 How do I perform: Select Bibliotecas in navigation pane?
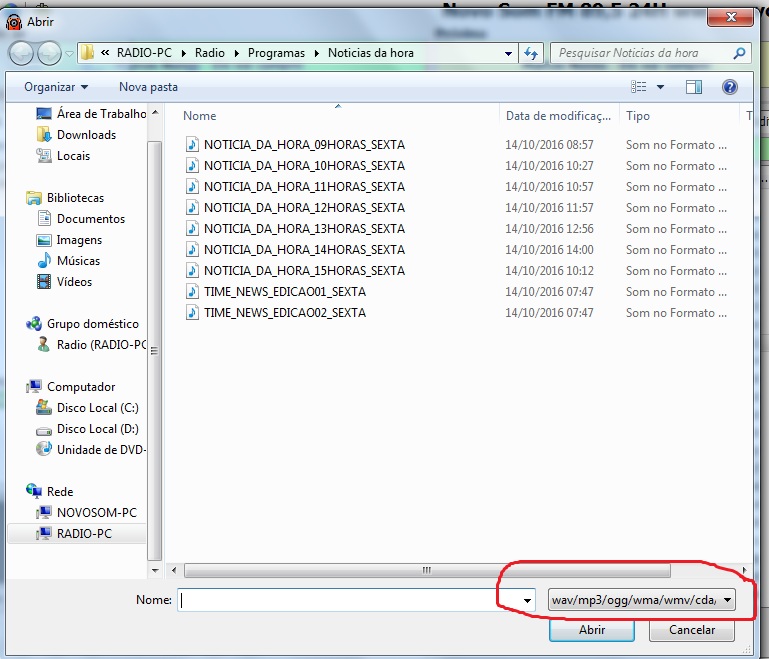(x=65, y=198)
